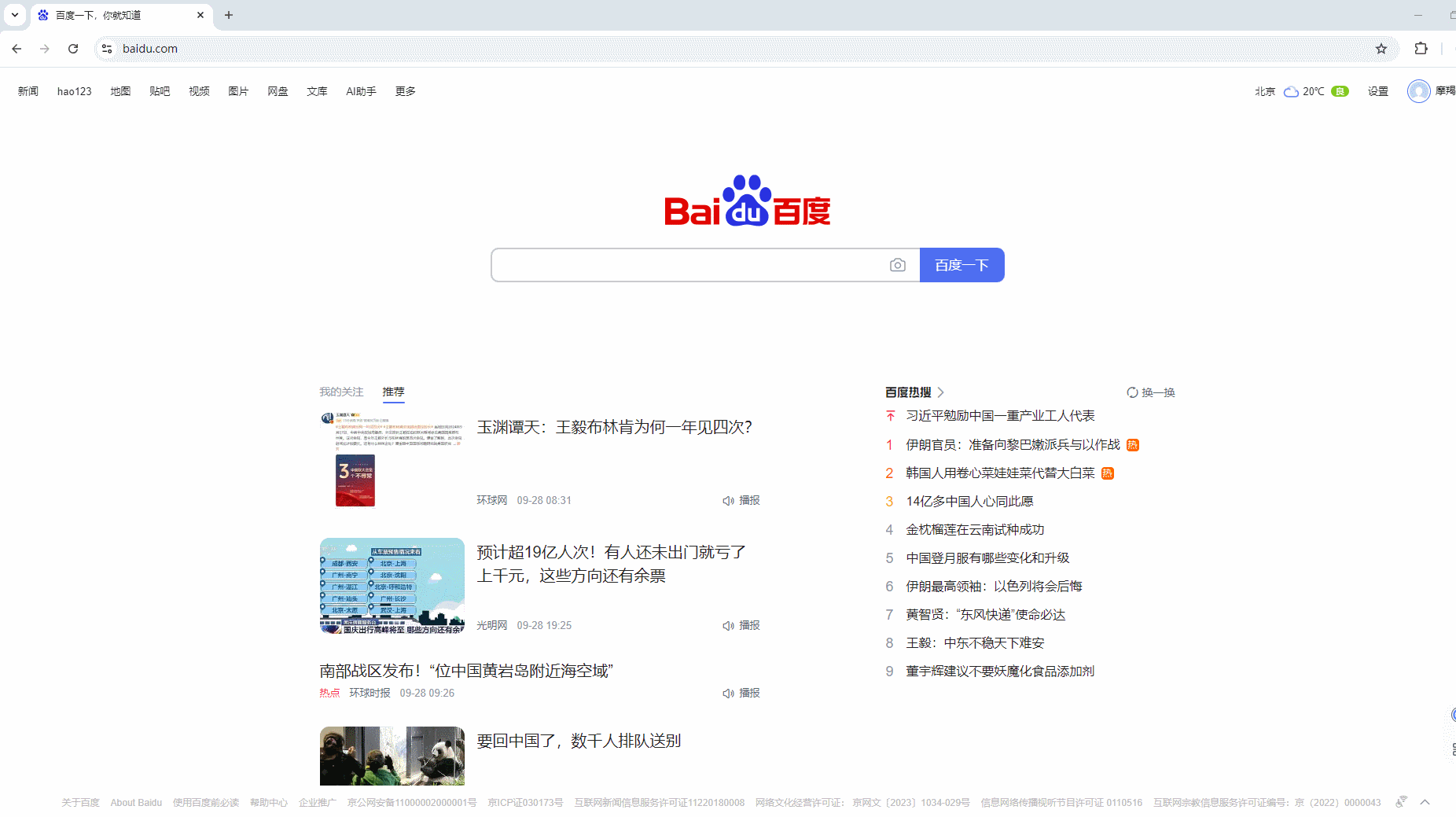Screen dimensions: 1456x817
Task: Open About Baidu footer link
Action: 136,803
